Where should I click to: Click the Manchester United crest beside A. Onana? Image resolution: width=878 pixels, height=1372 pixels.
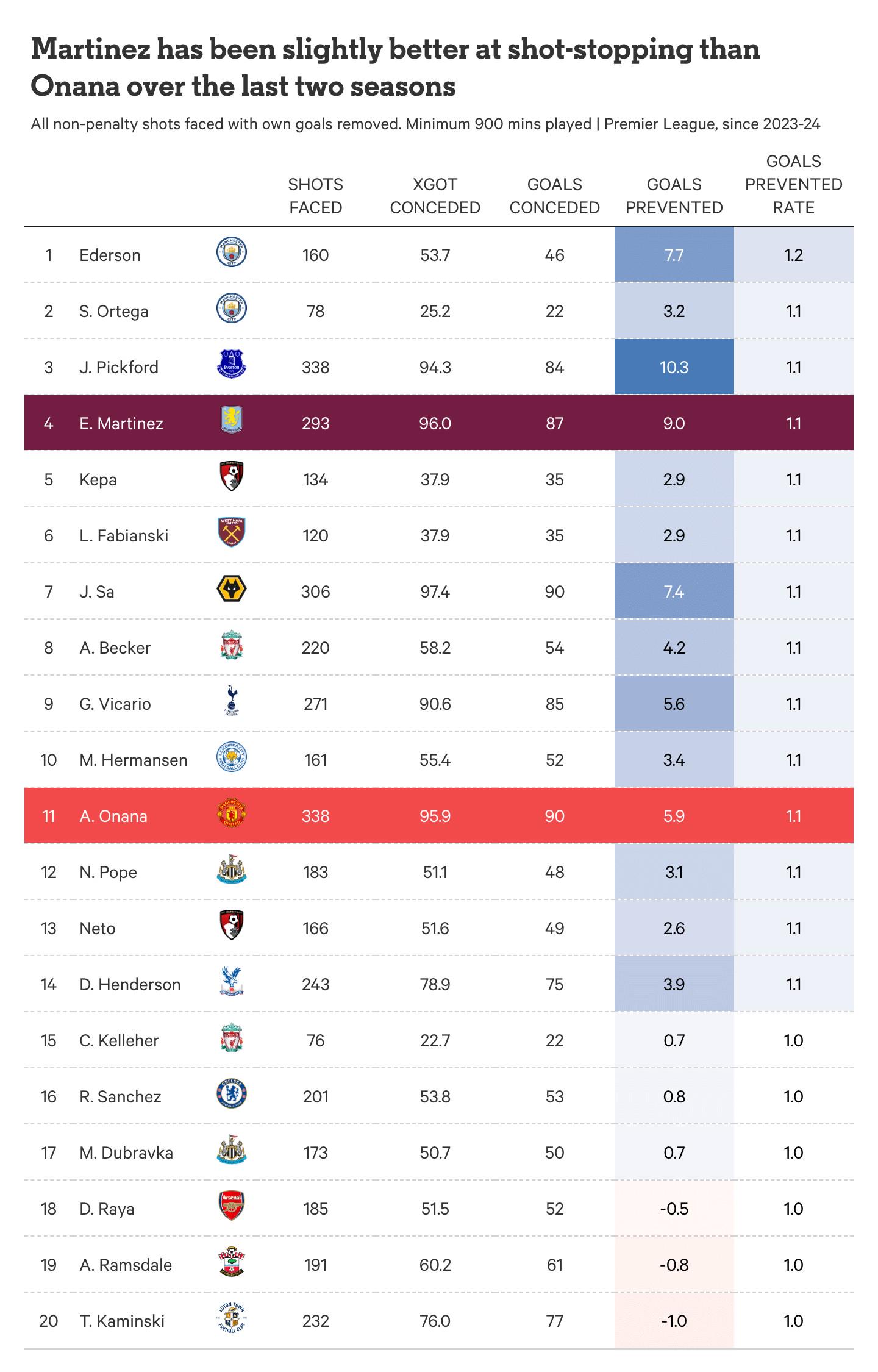(232, 814)
